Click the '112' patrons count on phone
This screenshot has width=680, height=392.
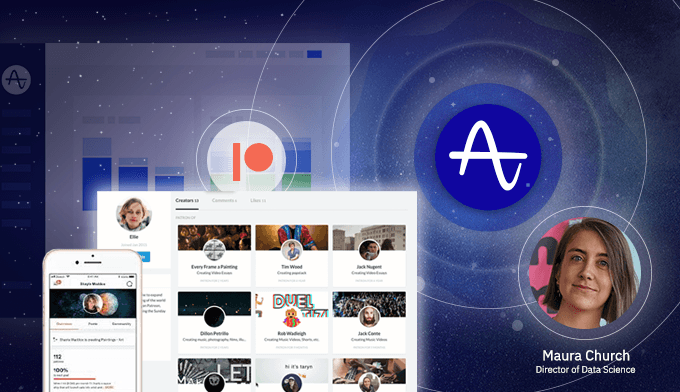point(57,357)
